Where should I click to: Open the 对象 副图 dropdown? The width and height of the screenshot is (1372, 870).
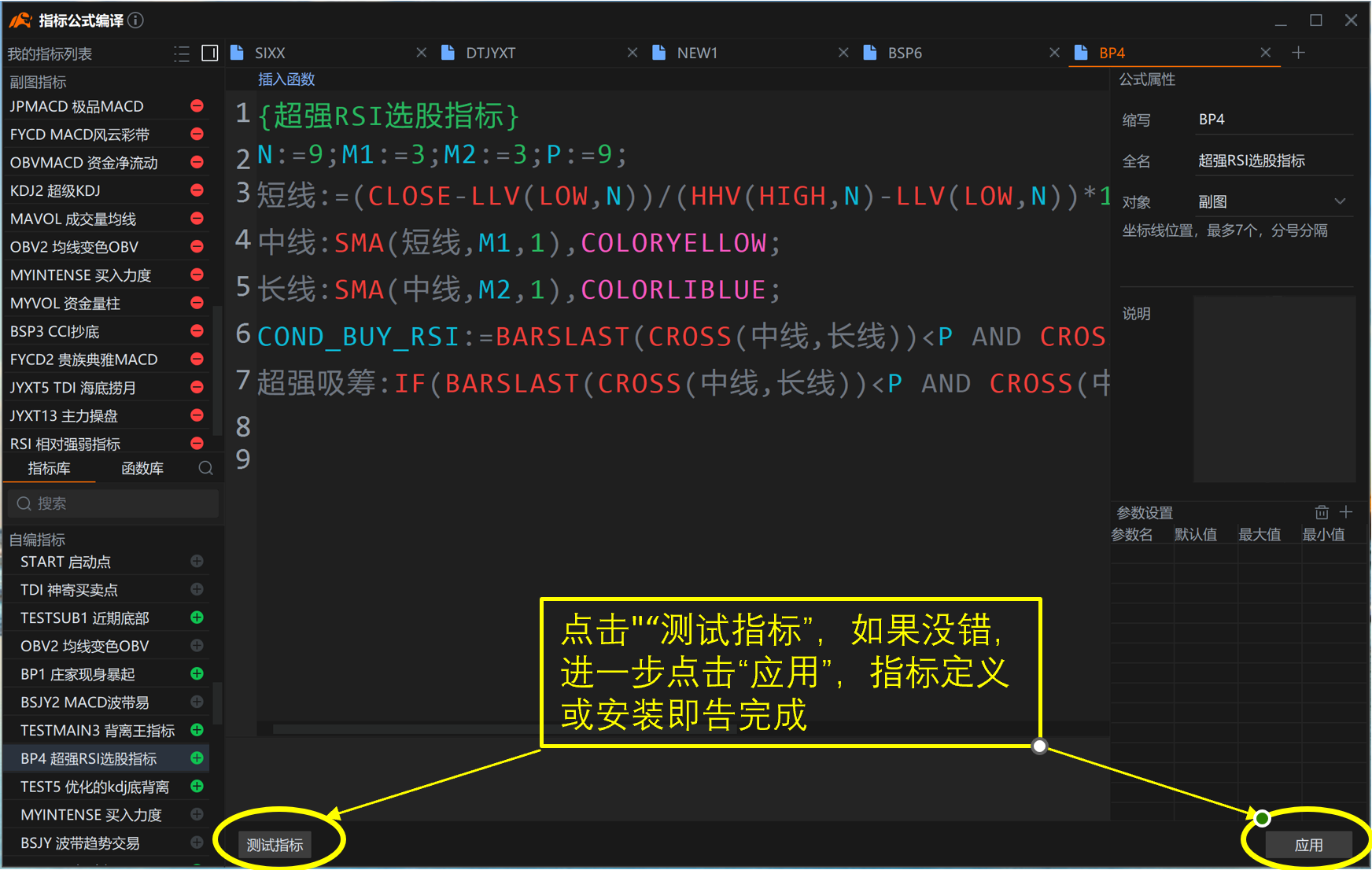(x=1274, y=201)
